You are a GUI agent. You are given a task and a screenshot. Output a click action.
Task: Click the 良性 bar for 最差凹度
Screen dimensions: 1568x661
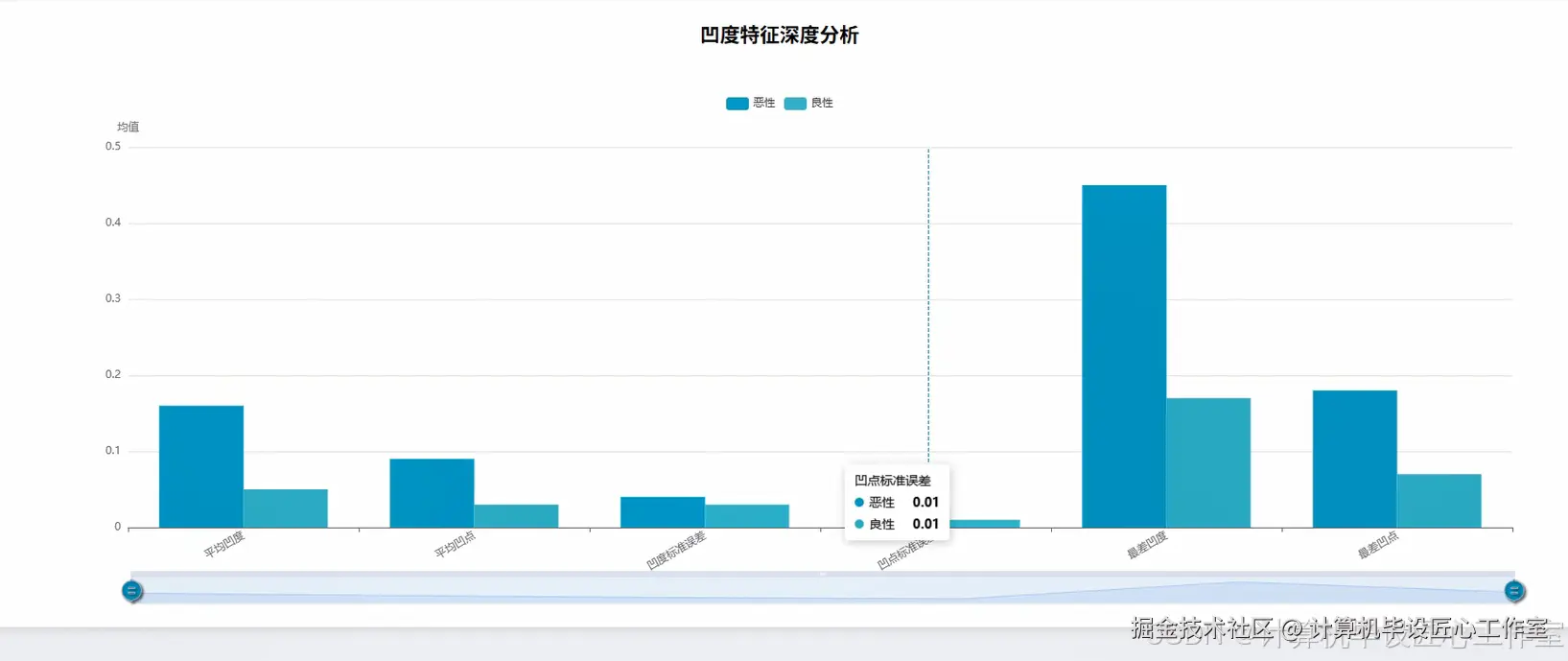pyautogui.click(x=1208, y=462)
